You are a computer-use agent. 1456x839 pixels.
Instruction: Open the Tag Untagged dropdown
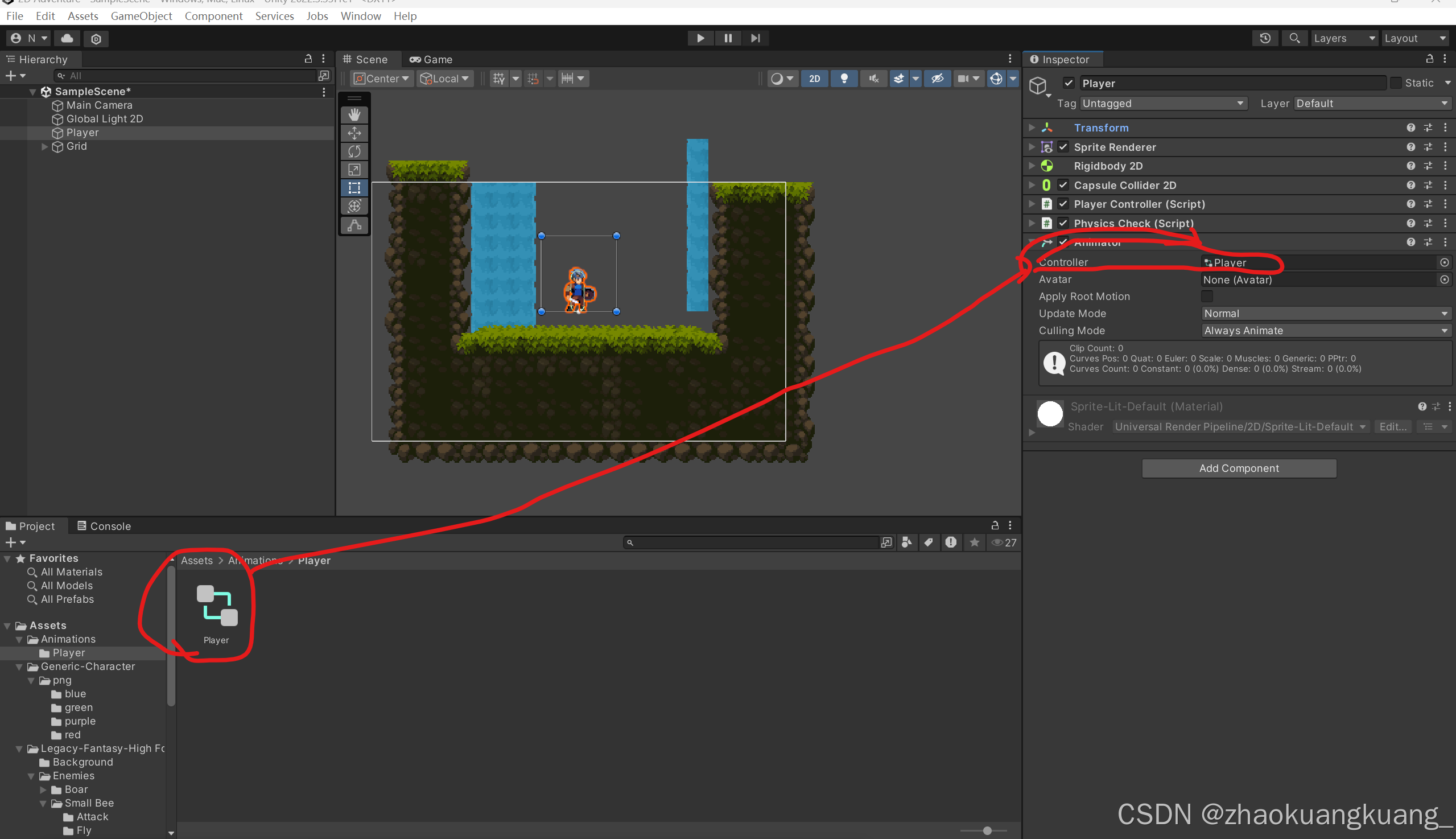tap(1163, 104)
